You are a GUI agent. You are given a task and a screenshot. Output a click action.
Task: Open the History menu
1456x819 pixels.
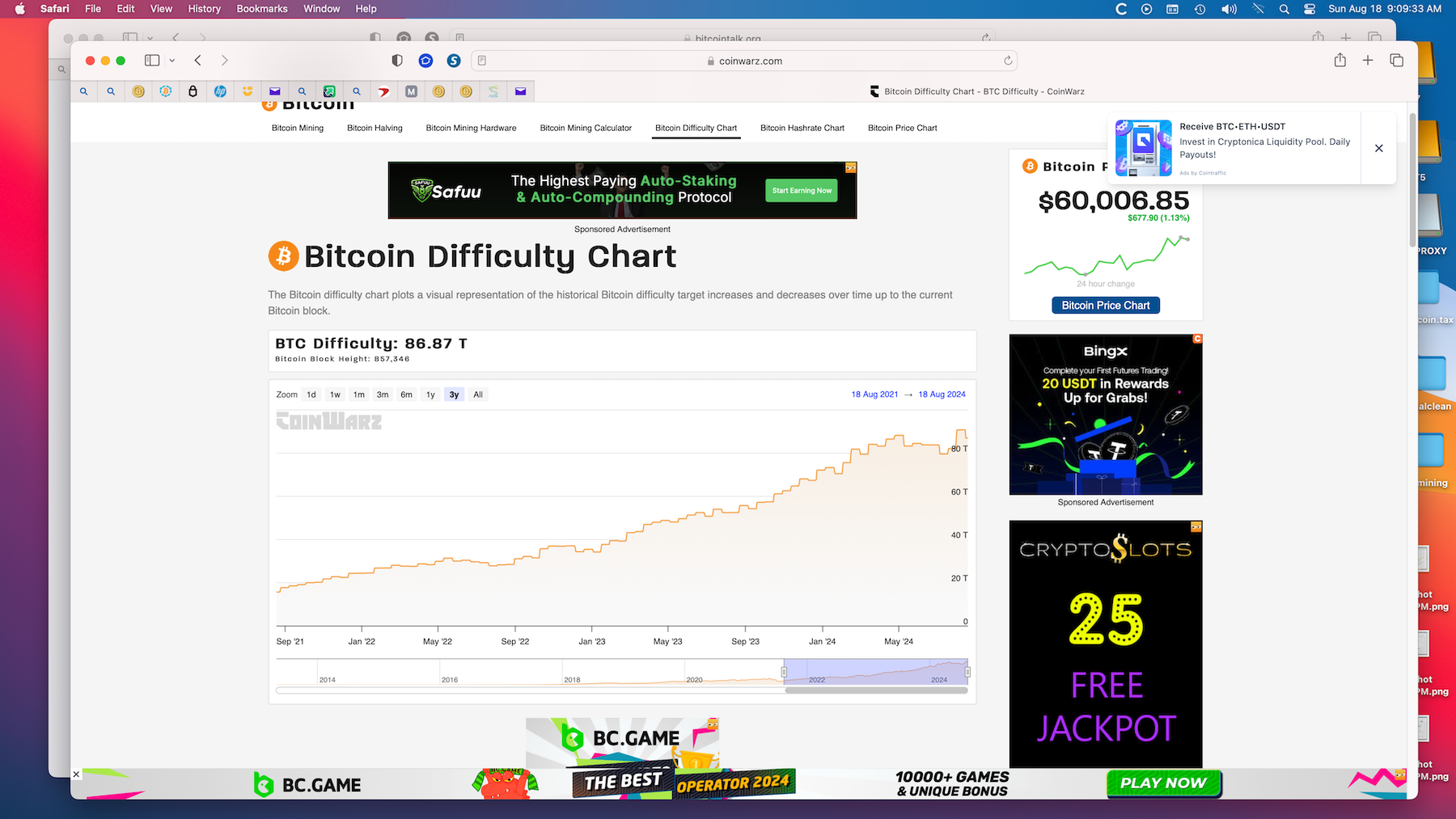205,9
